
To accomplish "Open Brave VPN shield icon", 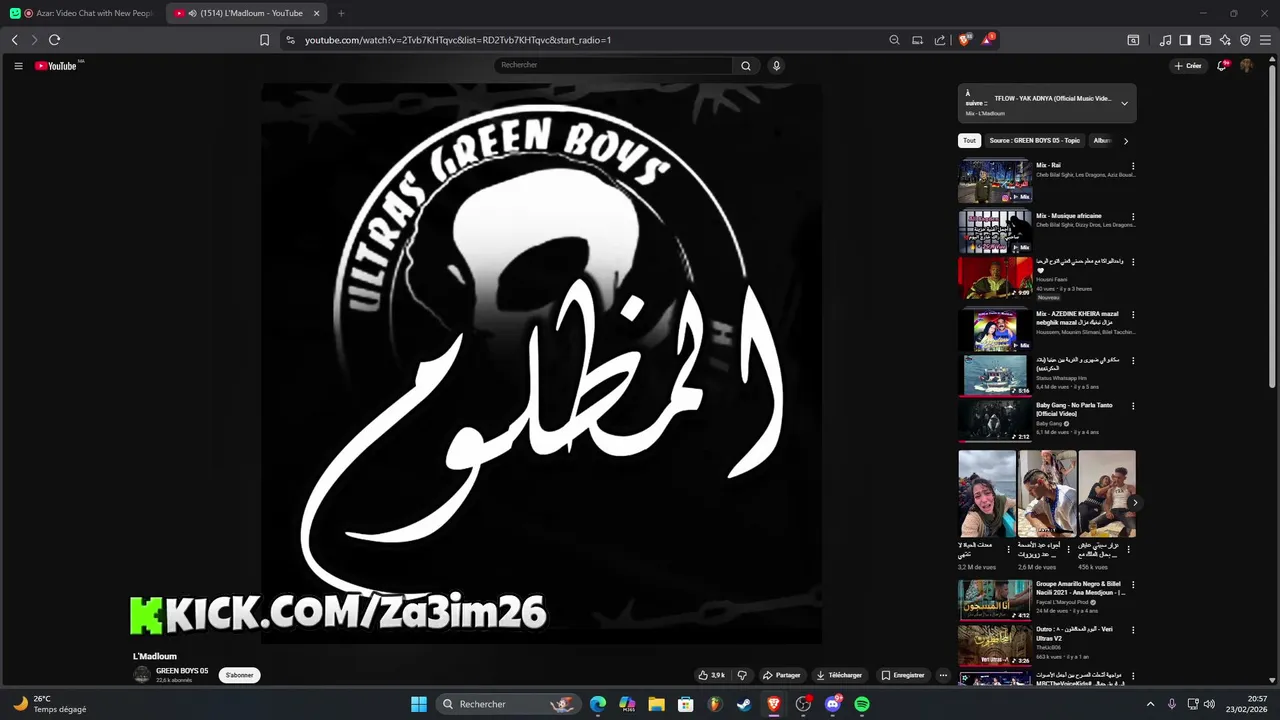I will [1245, 40].
